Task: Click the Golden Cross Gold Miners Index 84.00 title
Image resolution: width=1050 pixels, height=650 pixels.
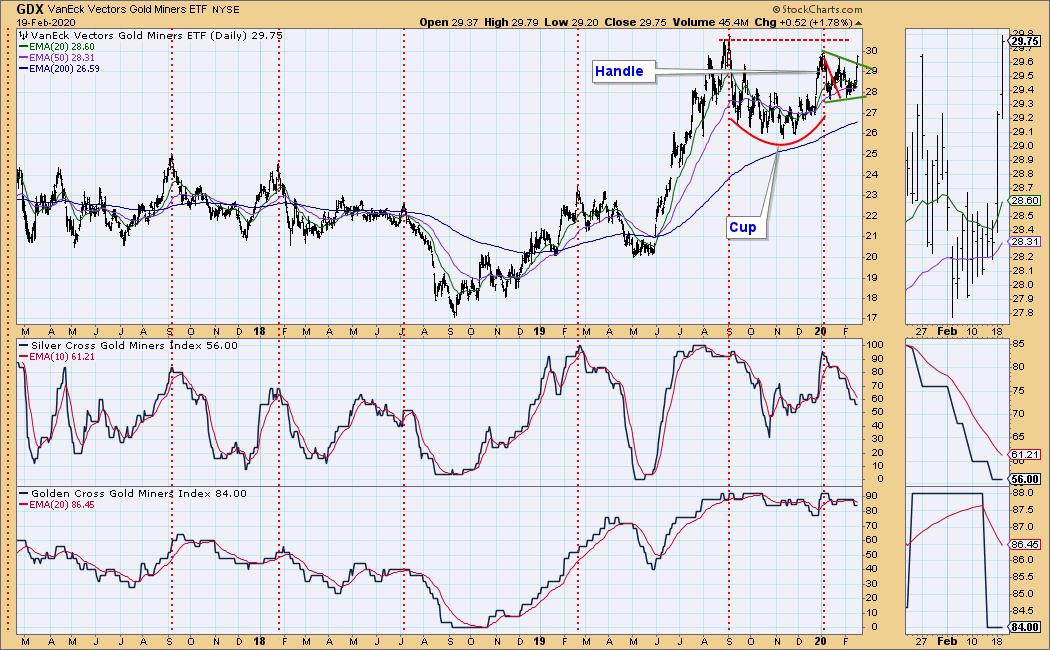Action: pos(133,493)
